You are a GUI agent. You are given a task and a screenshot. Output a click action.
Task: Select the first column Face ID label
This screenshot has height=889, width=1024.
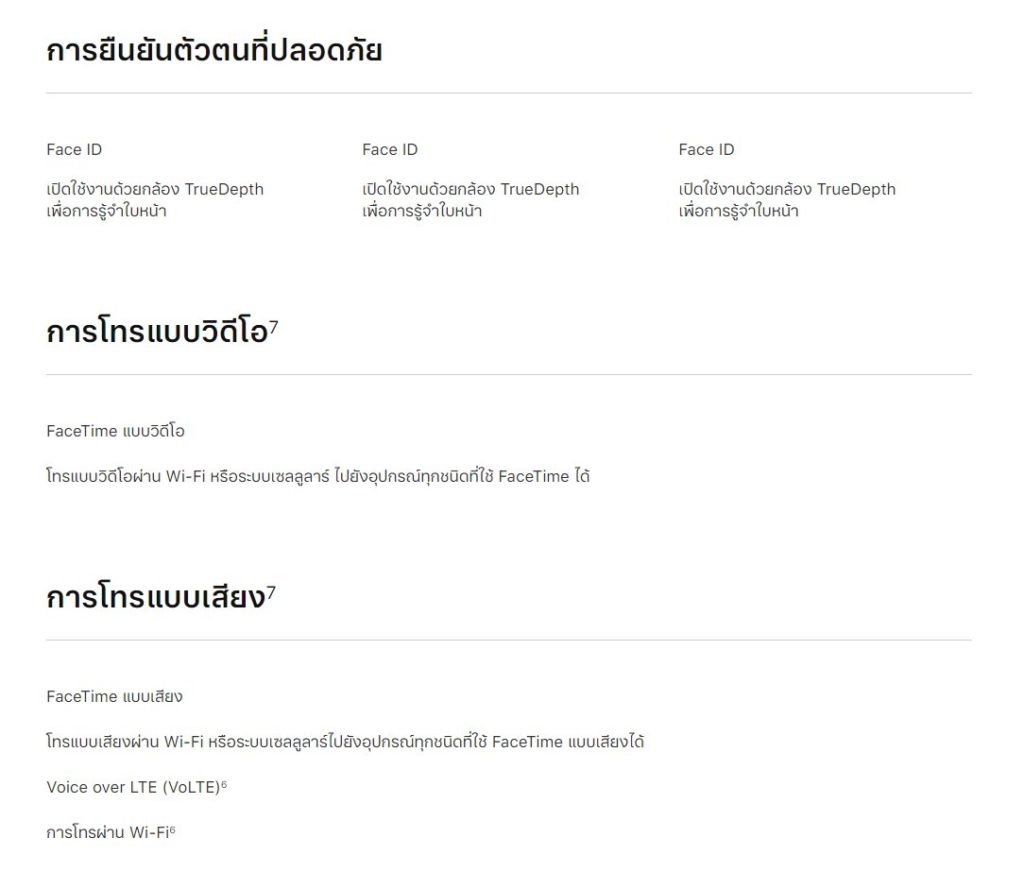pyautogui.click(x=74, y=150)
